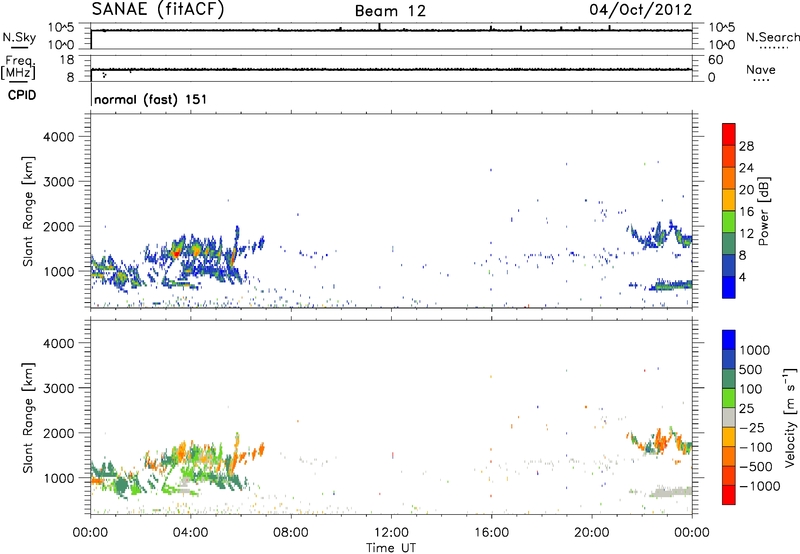Click the 60 tick on Nave axis
800x554 pixels.
[715, 60]
